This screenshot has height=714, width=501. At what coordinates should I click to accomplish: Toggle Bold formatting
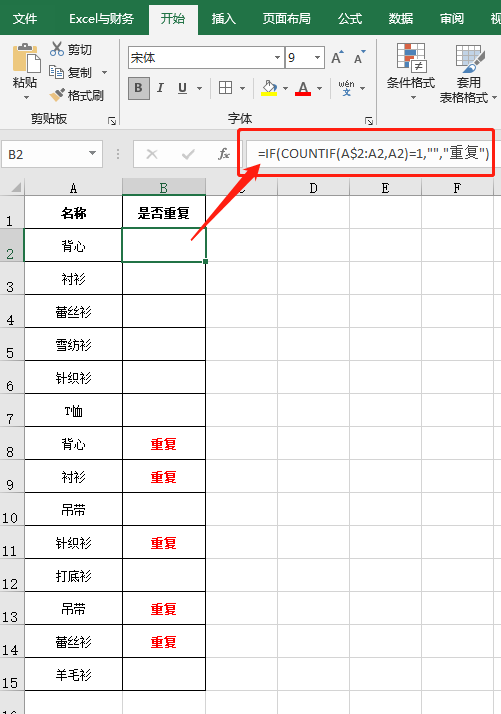[138, 88]
